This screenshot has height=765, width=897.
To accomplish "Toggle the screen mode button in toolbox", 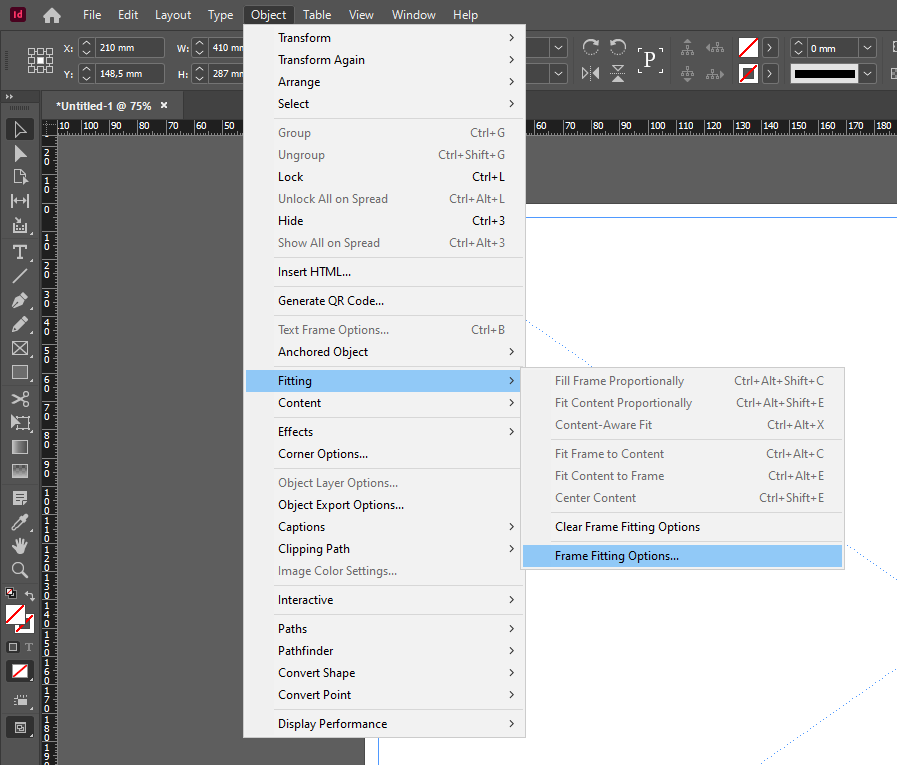I will (x=20, y=728).
